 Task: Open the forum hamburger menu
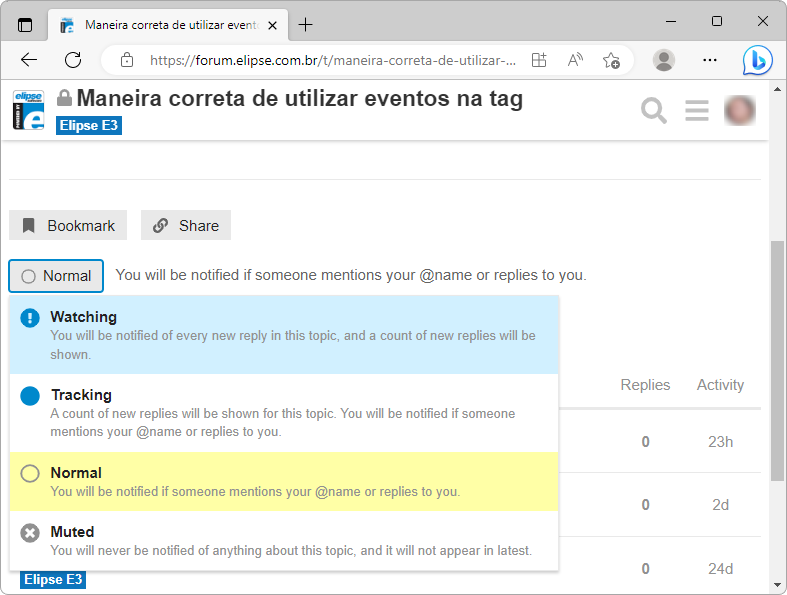point(697,110)
